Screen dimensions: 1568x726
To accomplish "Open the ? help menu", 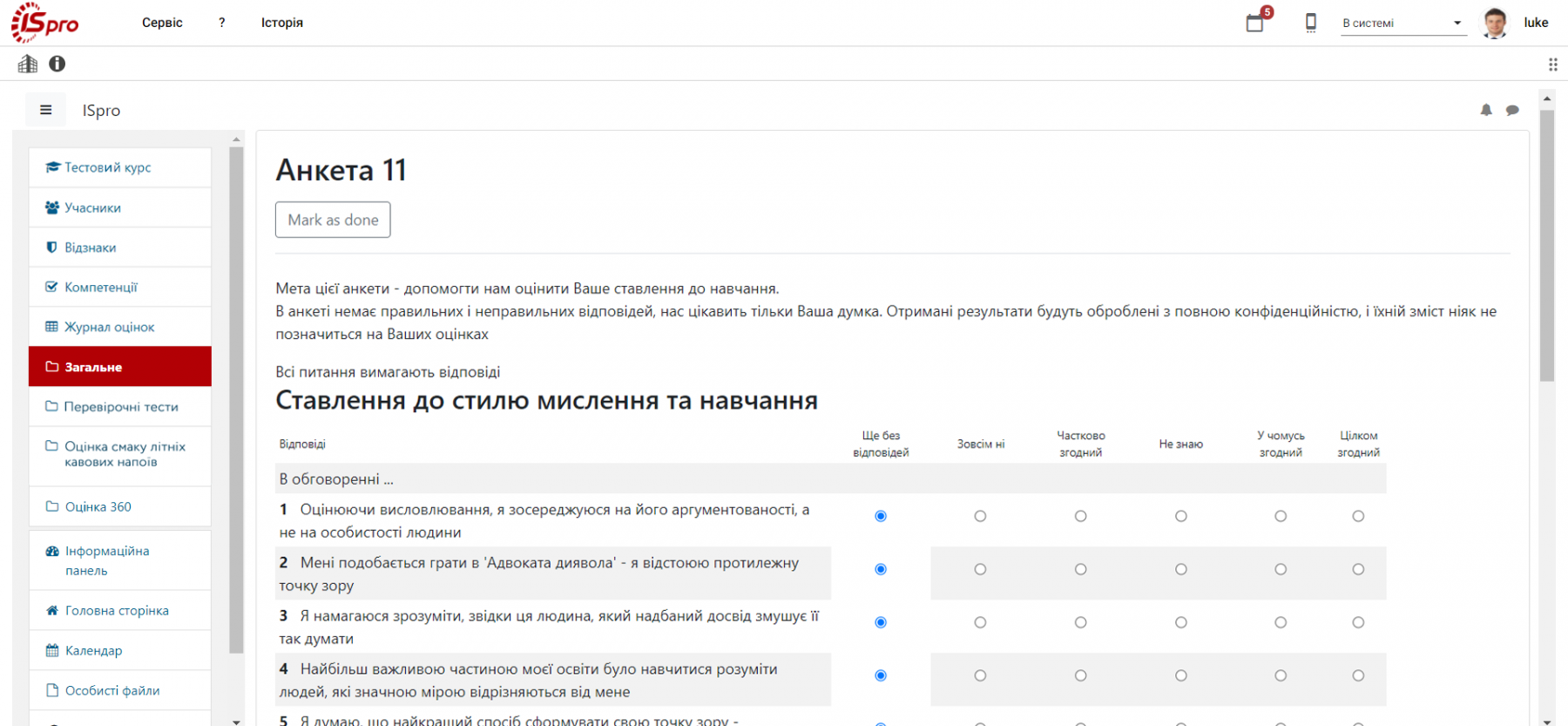I will 222,23.
